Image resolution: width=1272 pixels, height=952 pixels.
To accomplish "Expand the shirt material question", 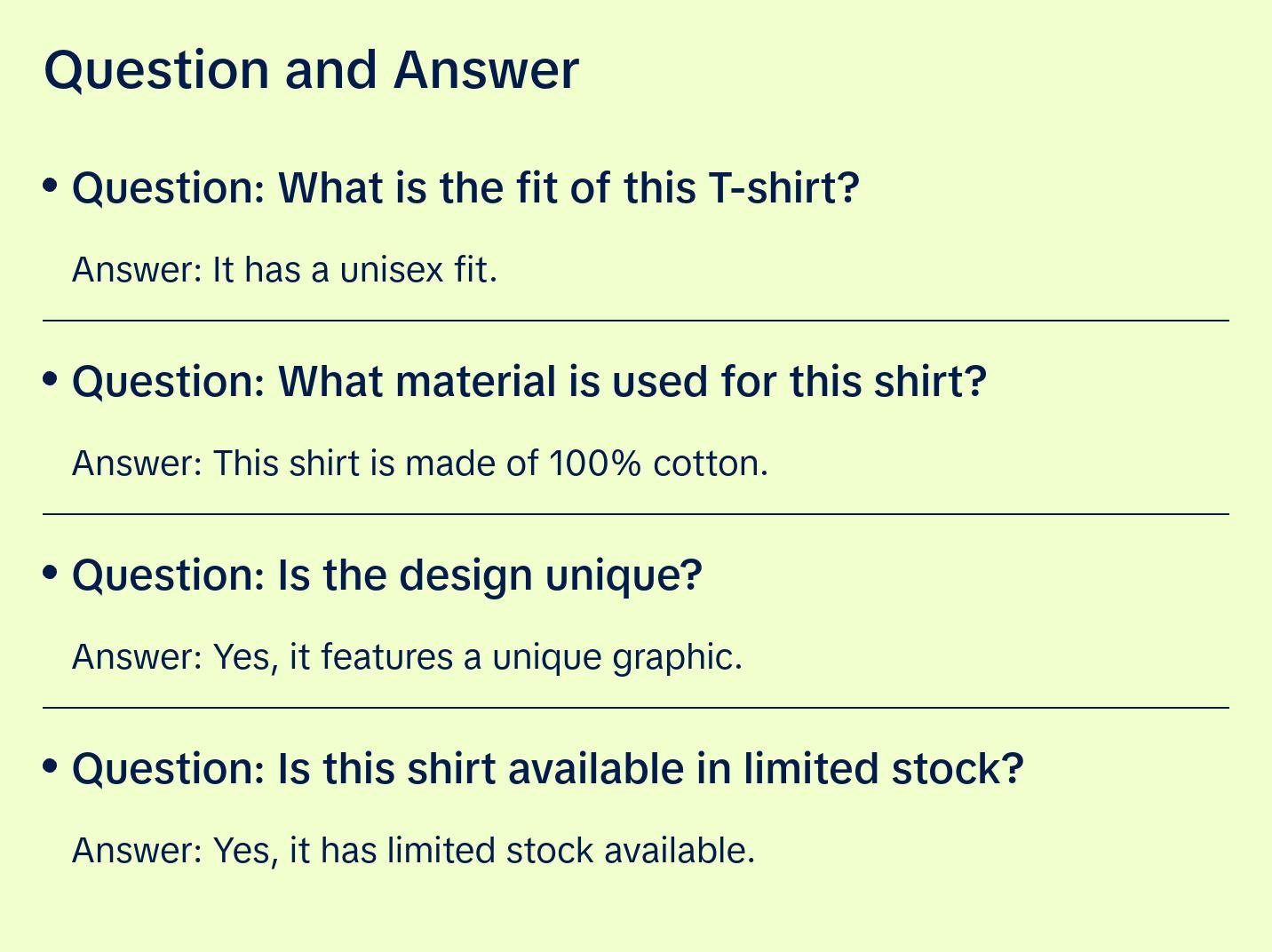I will (x=529, y=382).
